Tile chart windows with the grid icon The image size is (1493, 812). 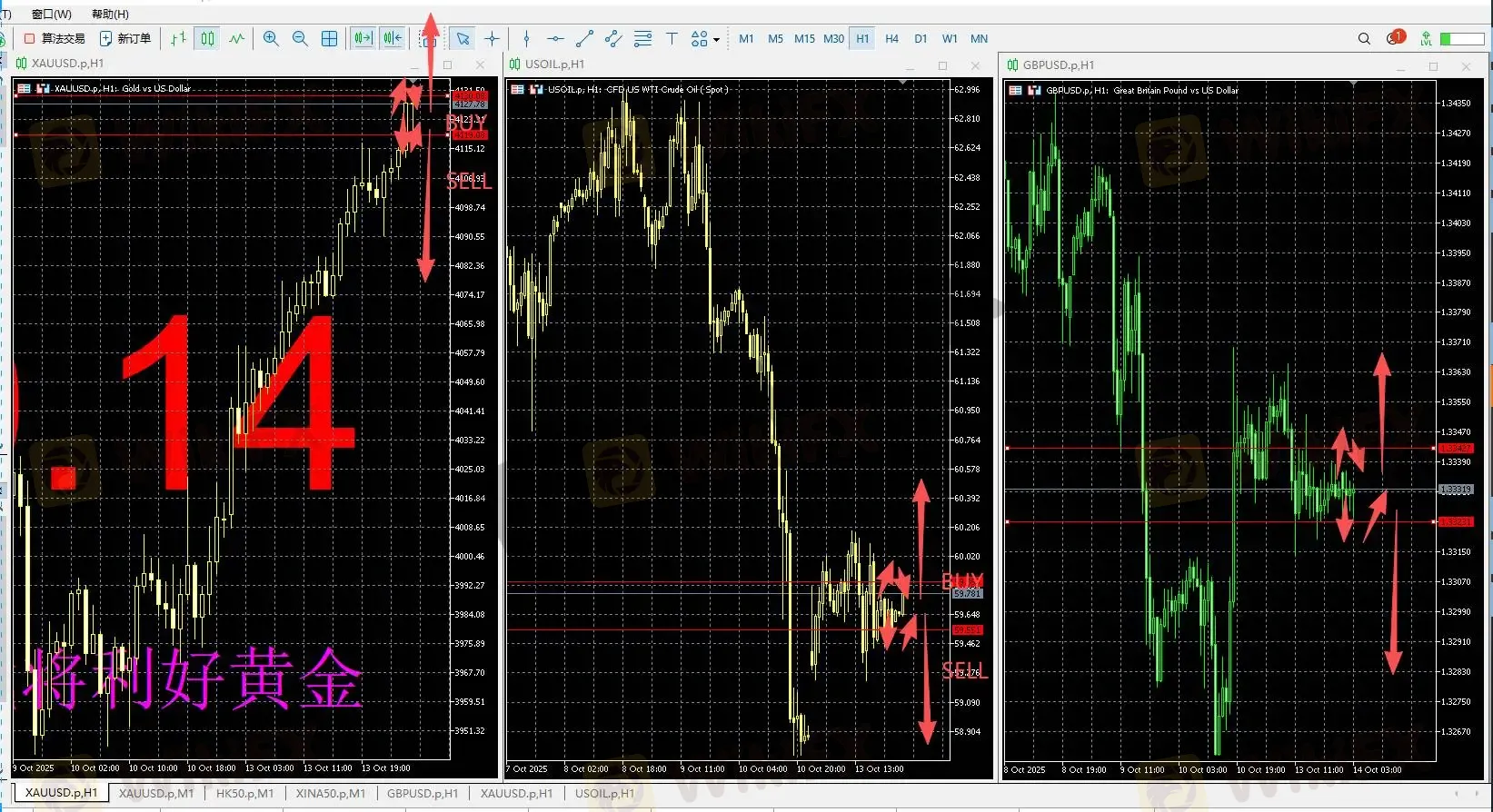pyautogui.click(x=330, y=38)
